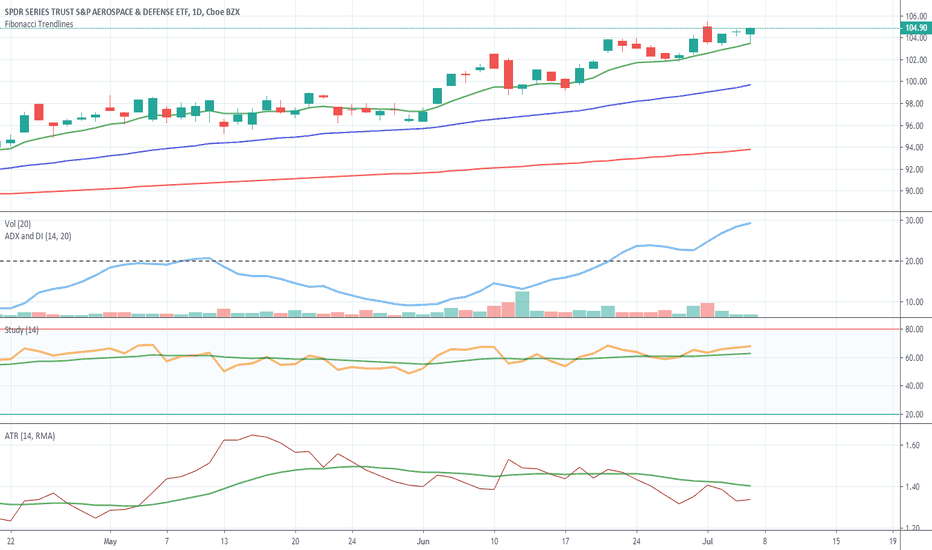932x550 pixels.
Task: Click date 13 on the time axis
Action: coord(224,541)
